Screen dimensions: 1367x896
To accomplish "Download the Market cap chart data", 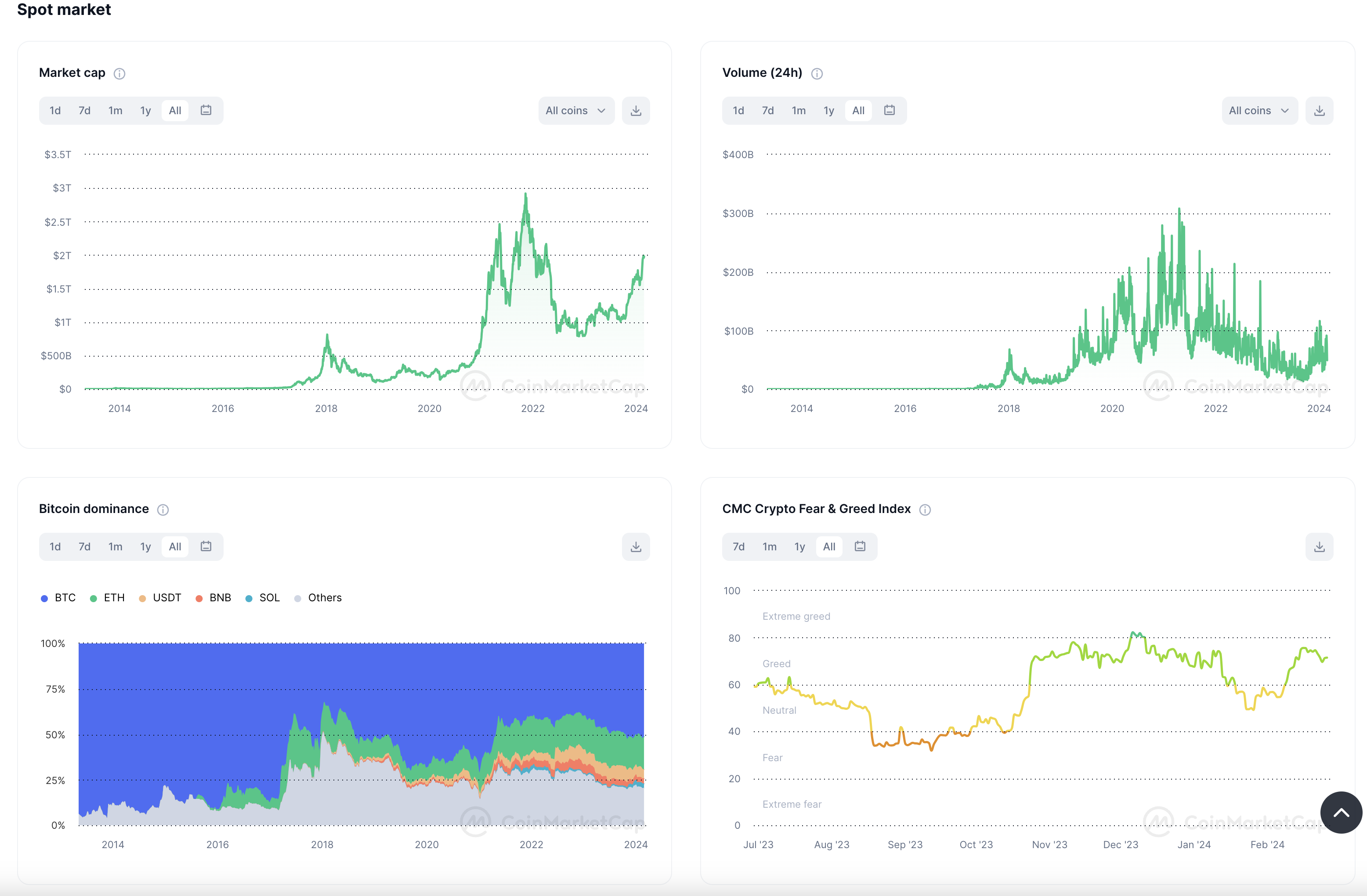I will tap(635, 111).
